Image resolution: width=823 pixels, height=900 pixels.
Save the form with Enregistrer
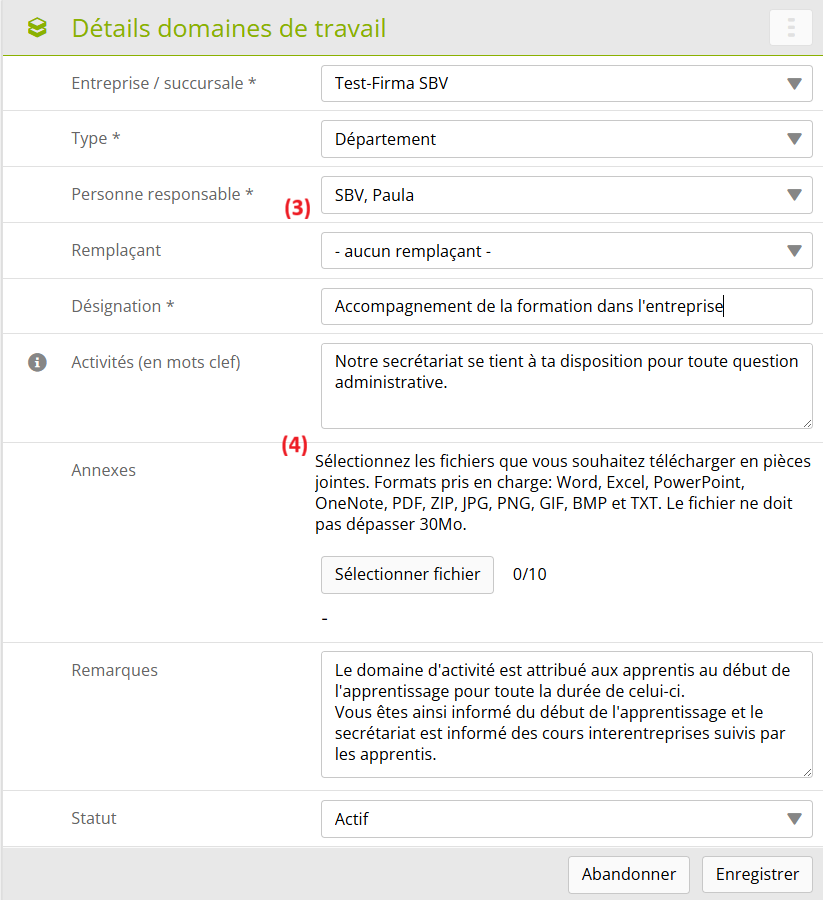[x=757, y=874]
